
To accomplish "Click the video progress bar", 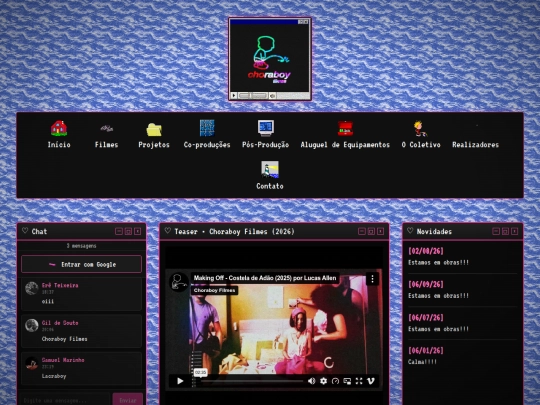I will [x=252, y=381].
